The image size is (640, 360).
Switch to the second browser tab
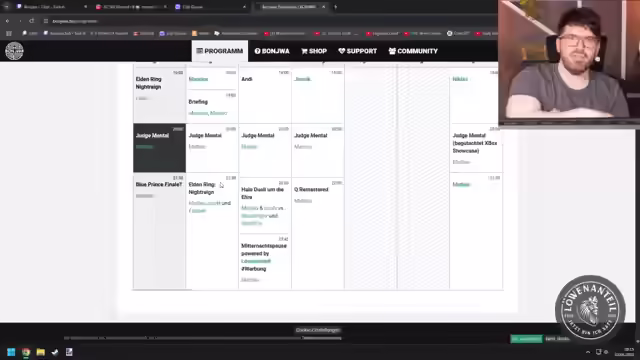pos(131,7)
